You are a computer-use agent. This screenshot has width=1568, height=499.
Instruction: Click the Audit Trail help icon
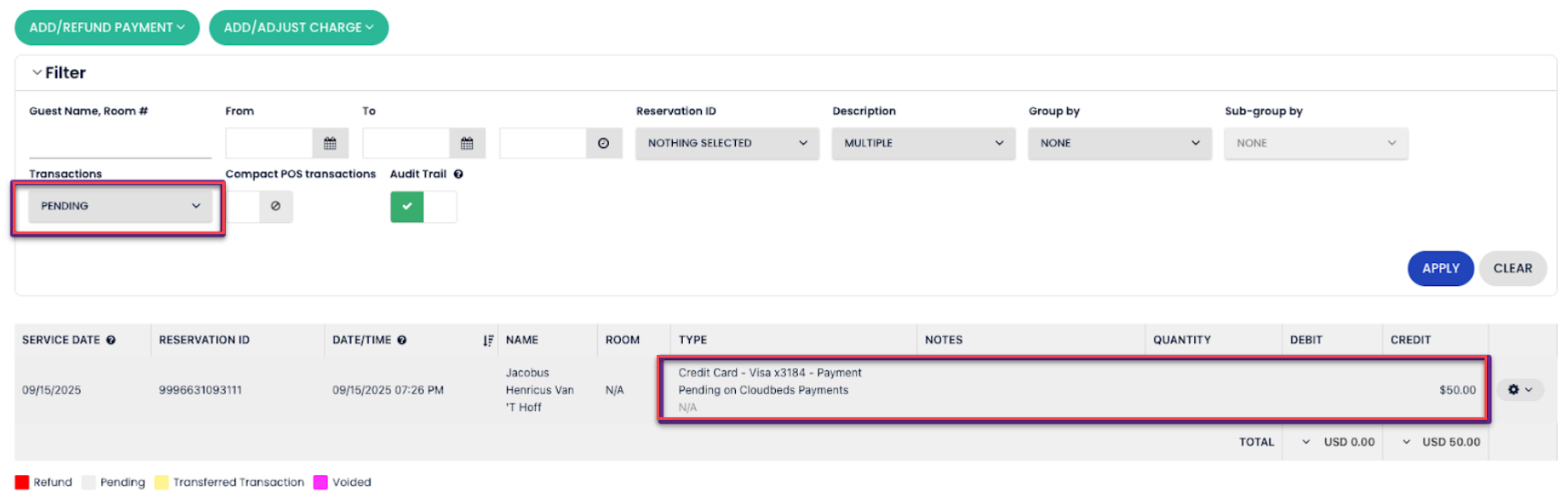coord(458,175)
